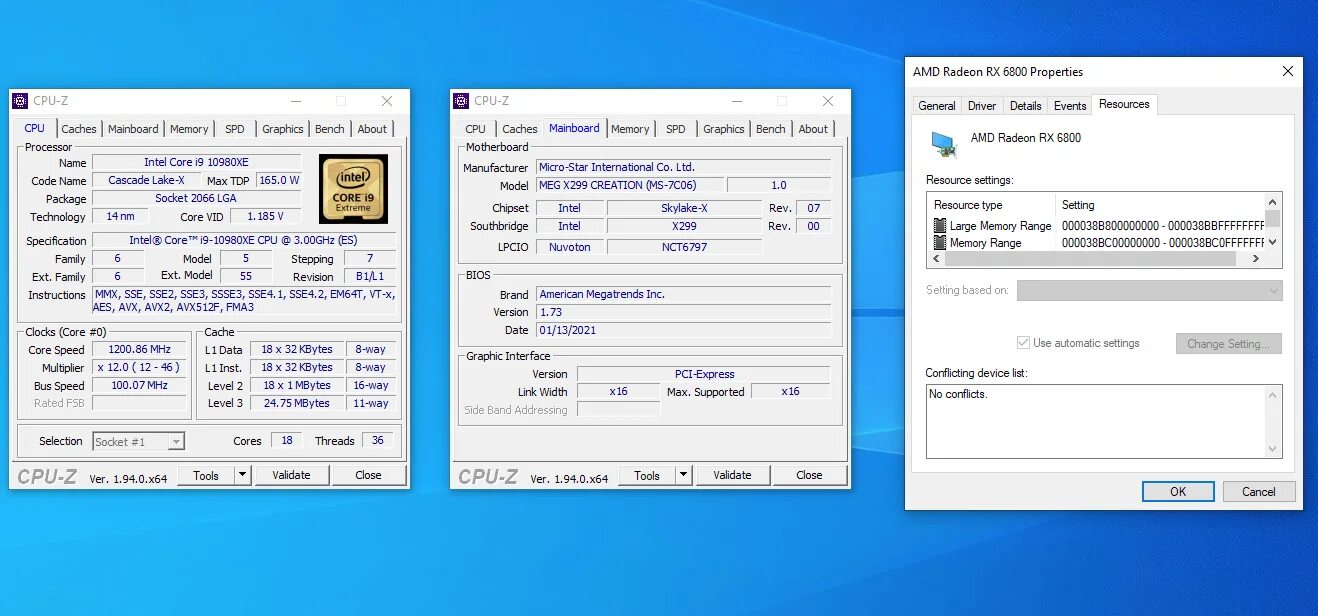
Task: Click OK in Radeon Properties dialog
Action: [1178, 491]
